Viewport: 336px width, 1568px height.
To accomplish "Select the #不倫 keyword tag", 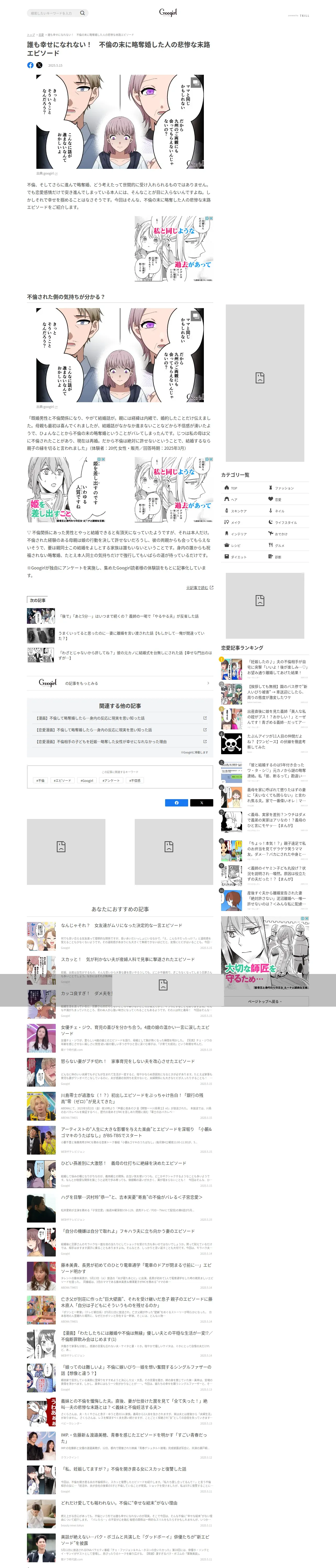I will [x=40, y=780].
